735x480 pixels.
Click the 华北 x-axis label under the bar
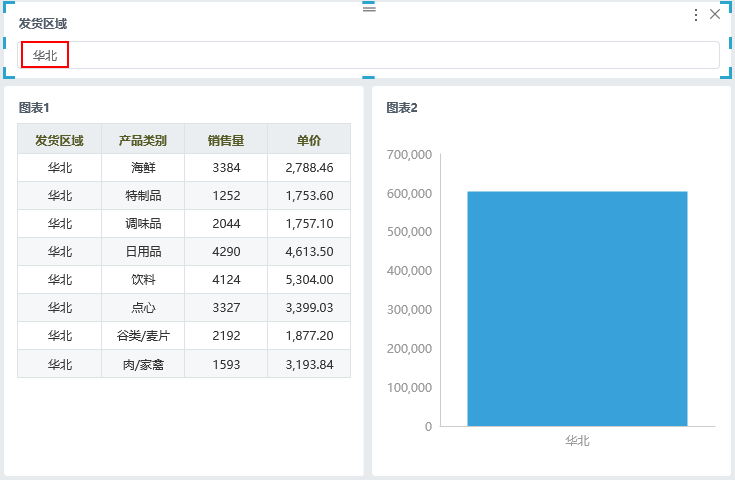click(577, 441)
